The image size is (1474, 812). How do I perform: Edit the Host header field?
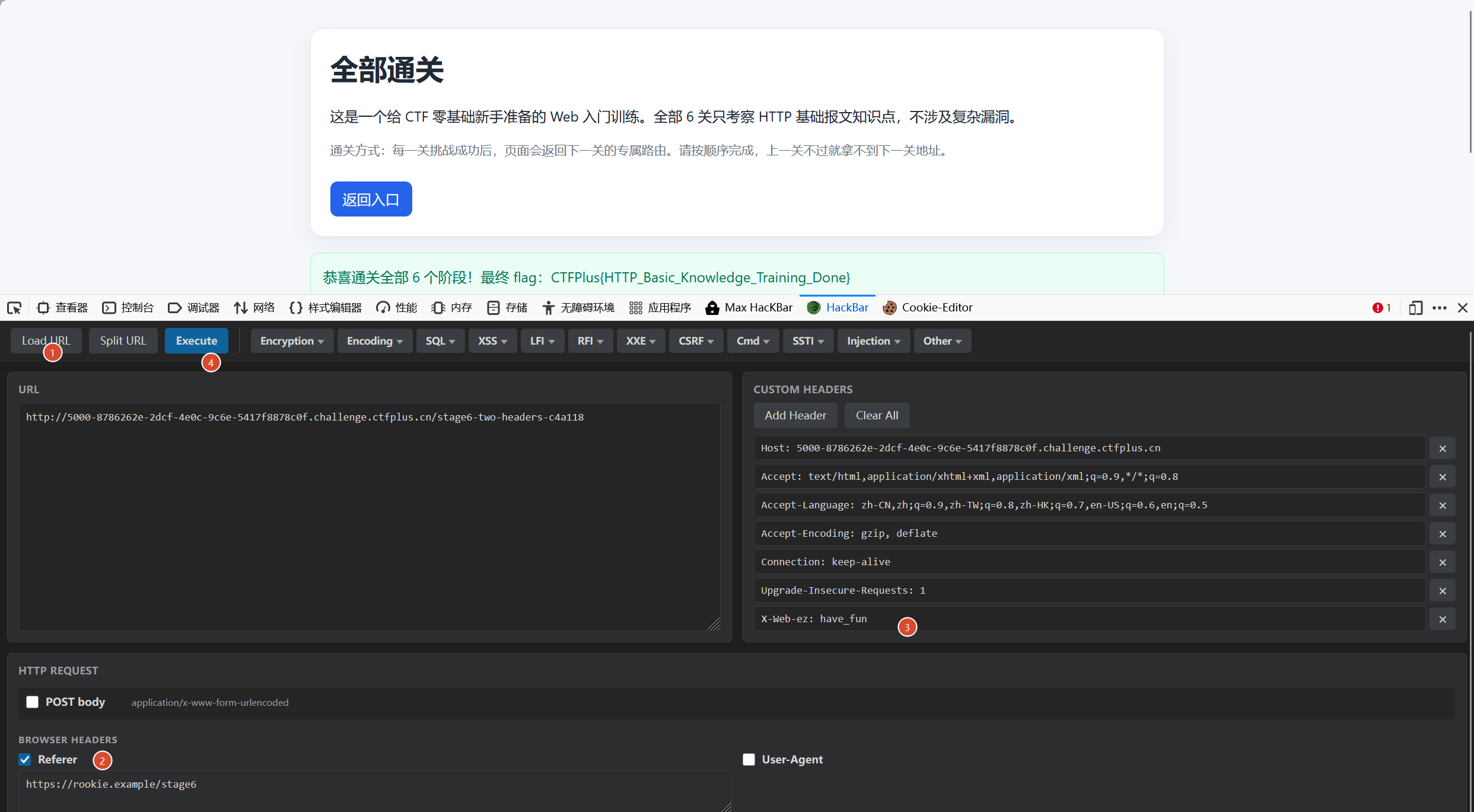click(x=1089, y=448)
